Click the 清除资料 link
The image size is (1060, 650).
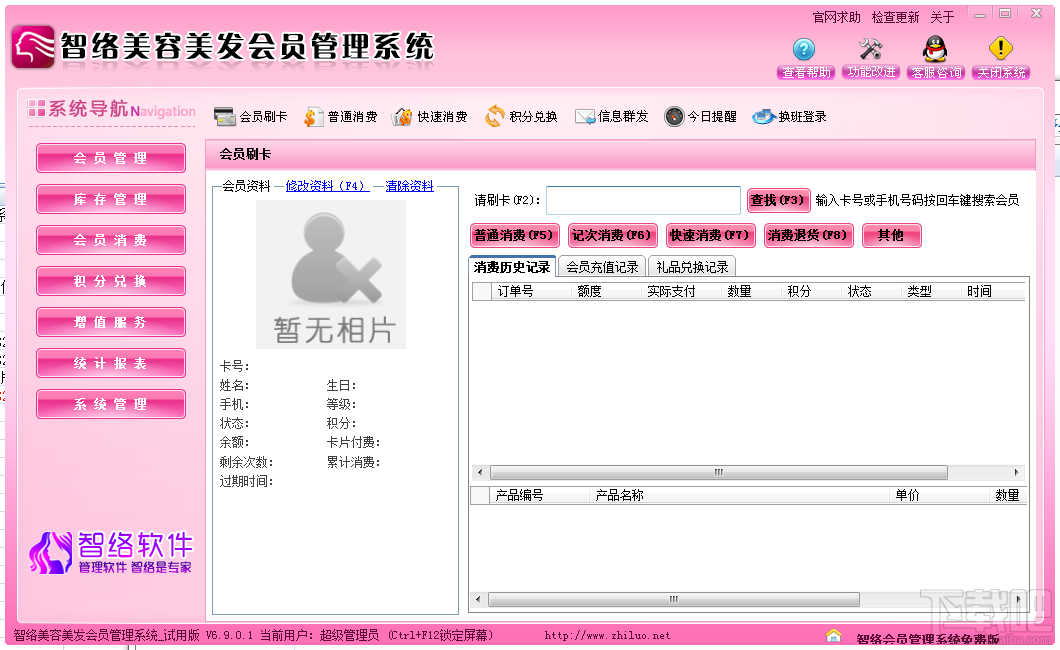pos(410,186)
